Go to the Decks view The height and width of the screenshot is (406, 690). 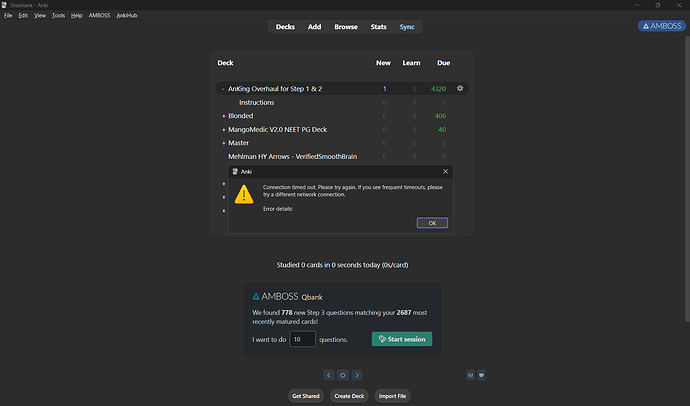point(285,27)
